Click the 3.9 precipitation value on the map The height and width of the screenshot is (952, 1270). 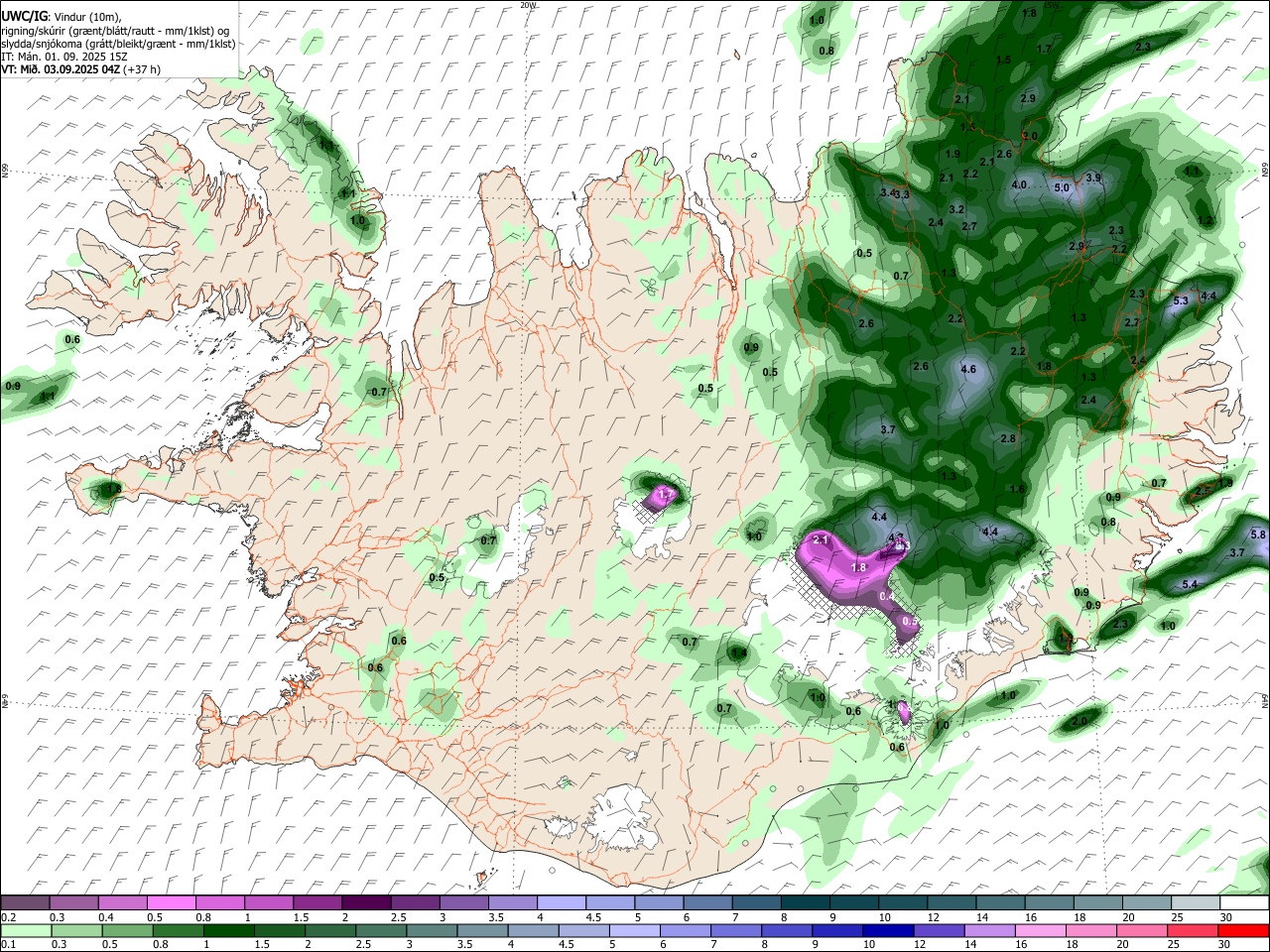1093,178
